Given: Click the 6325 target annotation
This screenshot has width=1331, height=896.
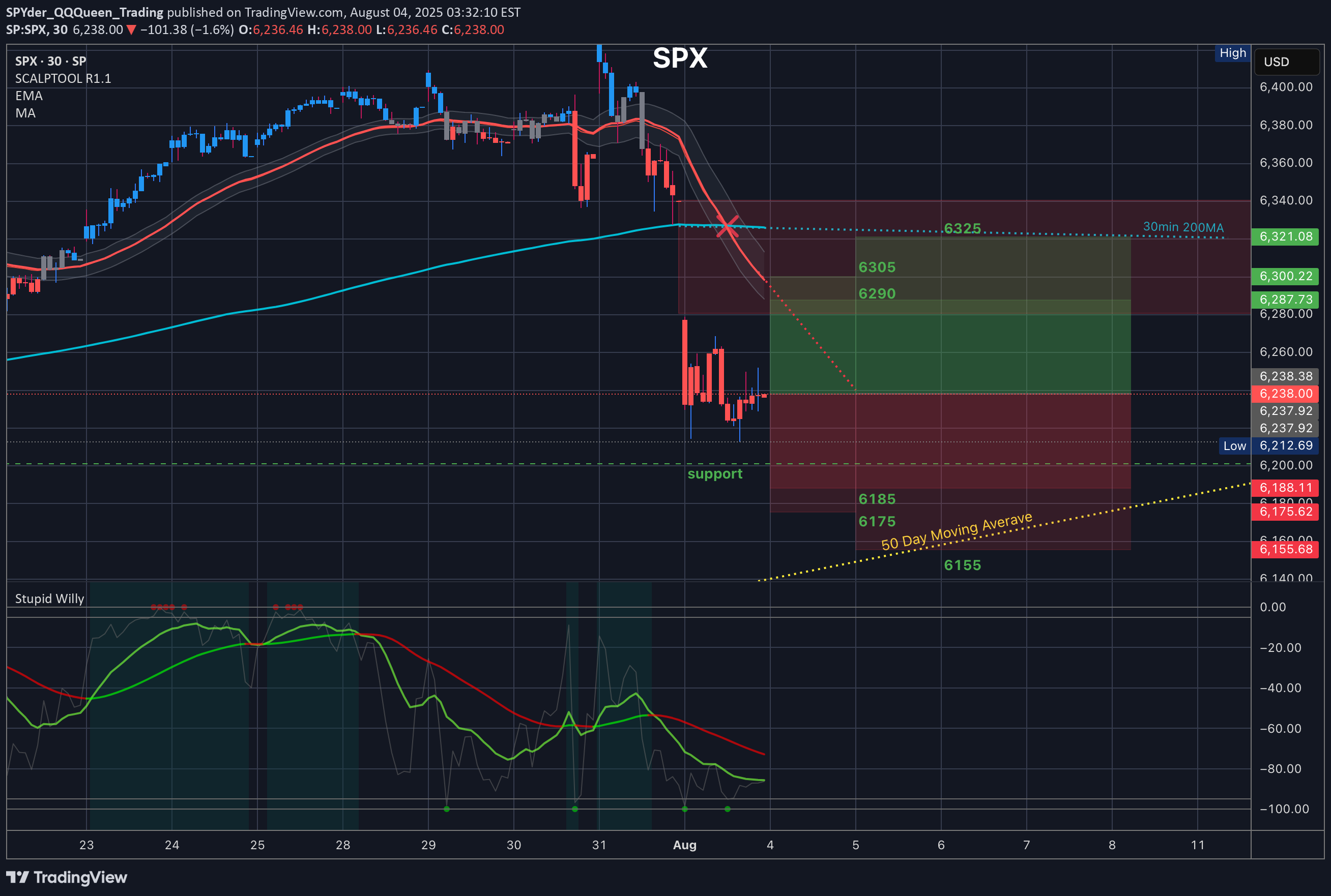Looking at the screenshot, I should 962,228.
